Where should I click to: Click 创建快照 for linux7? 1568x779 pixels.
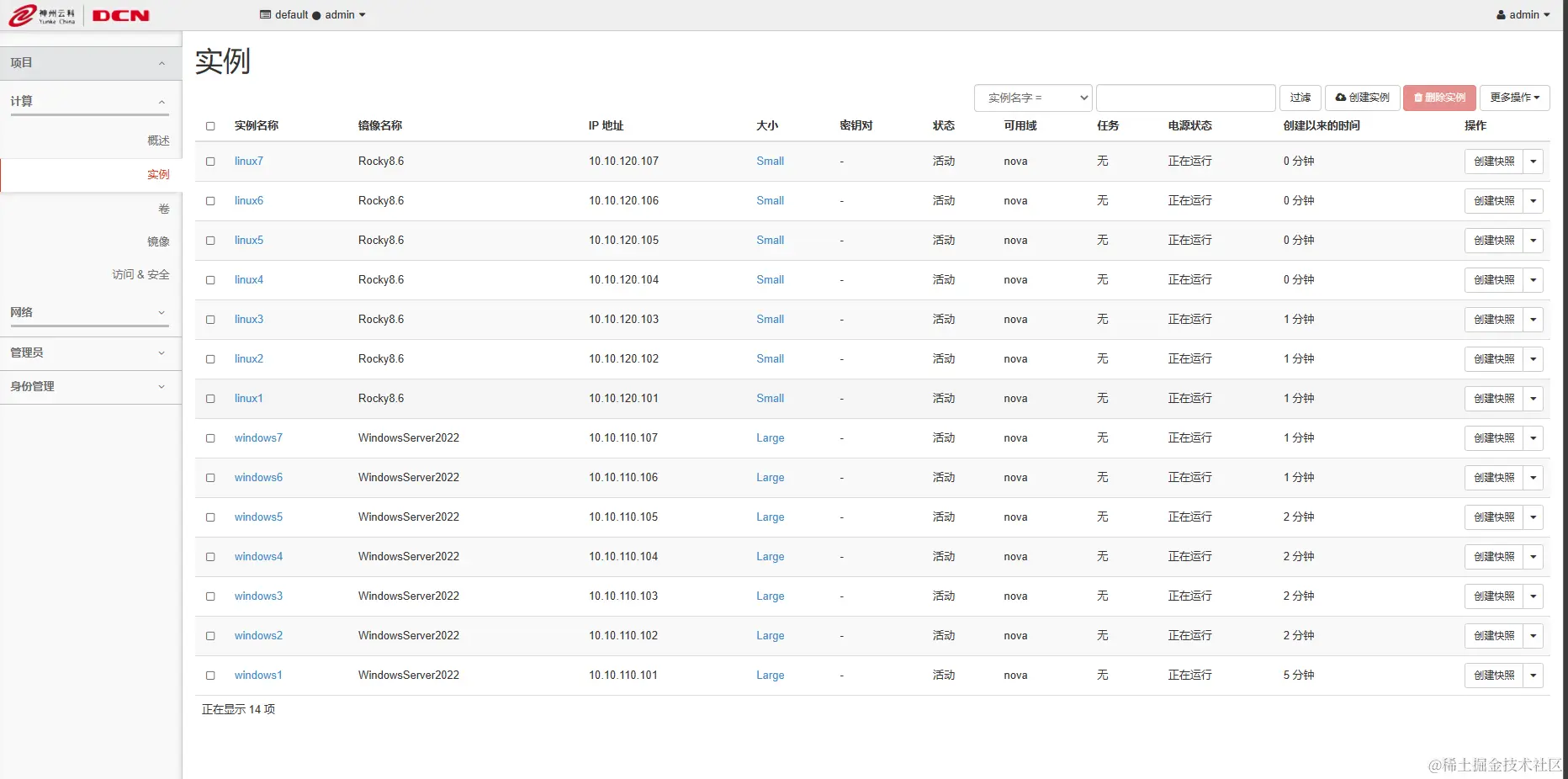coord(1494,162)
